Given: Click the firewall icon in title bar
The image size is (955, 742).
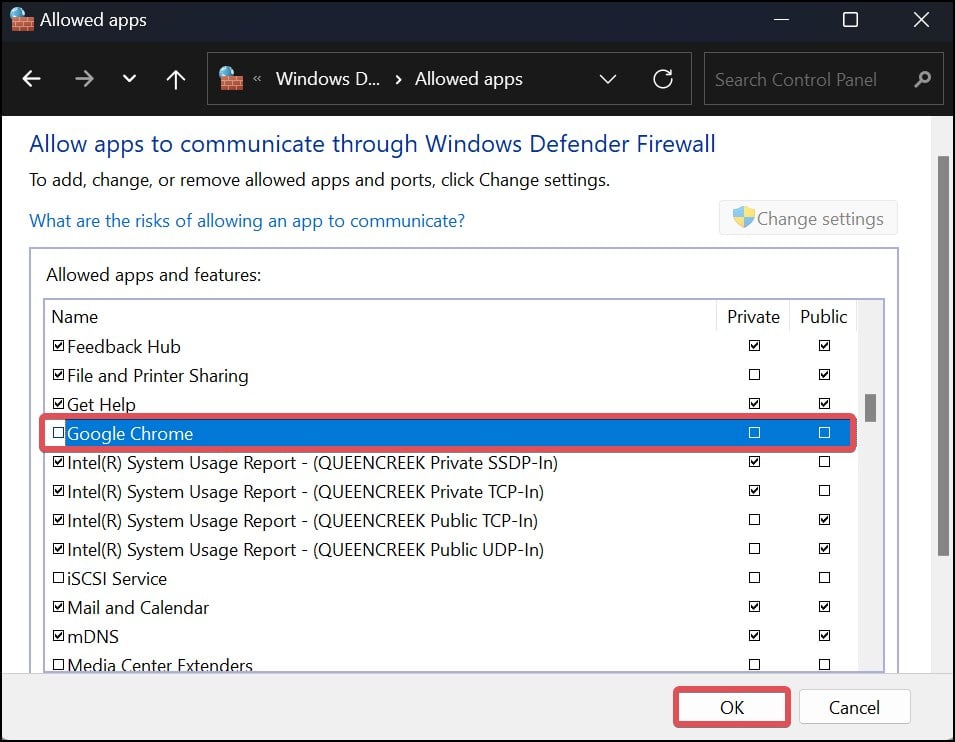Looking at the screenshot, I should click(22, 19).
